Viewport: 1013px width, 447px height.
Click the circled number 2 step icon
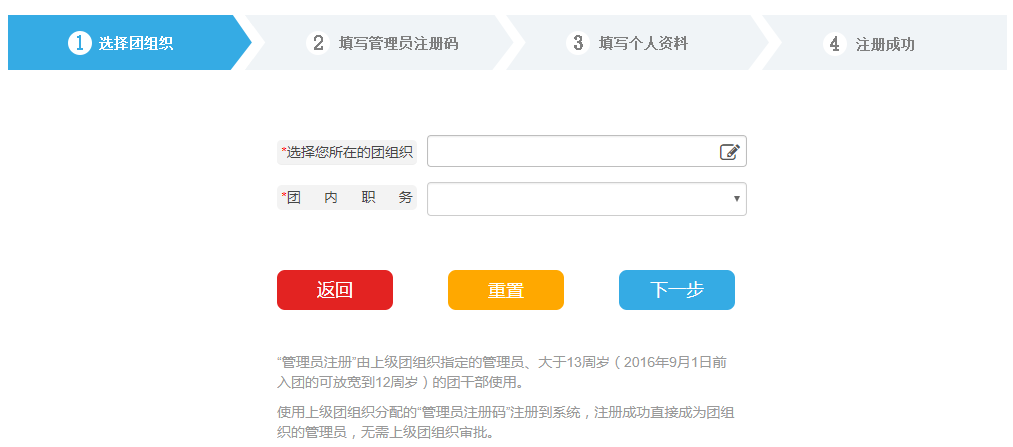pos(318,43)
